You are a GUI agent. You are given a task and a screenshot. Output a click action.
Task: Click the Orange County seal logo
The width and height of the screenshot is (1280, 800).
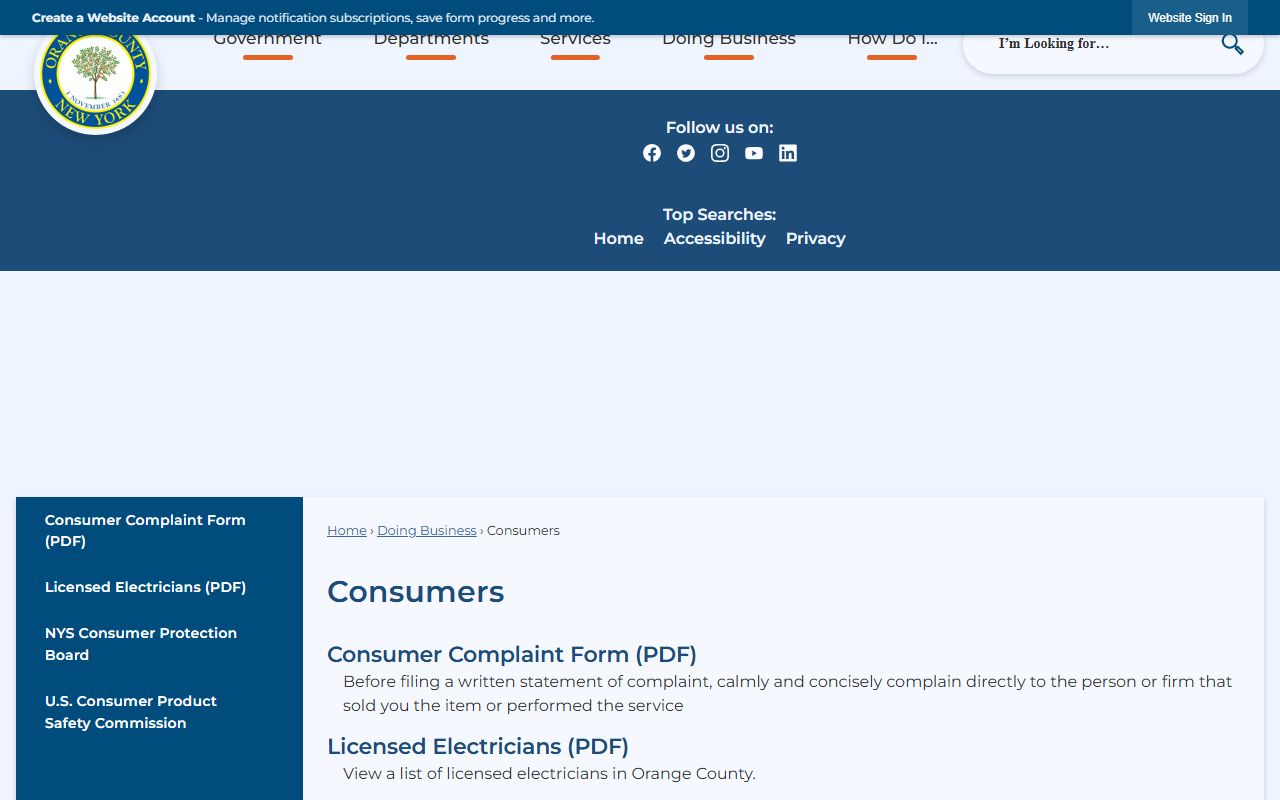(x=96, y=80)
